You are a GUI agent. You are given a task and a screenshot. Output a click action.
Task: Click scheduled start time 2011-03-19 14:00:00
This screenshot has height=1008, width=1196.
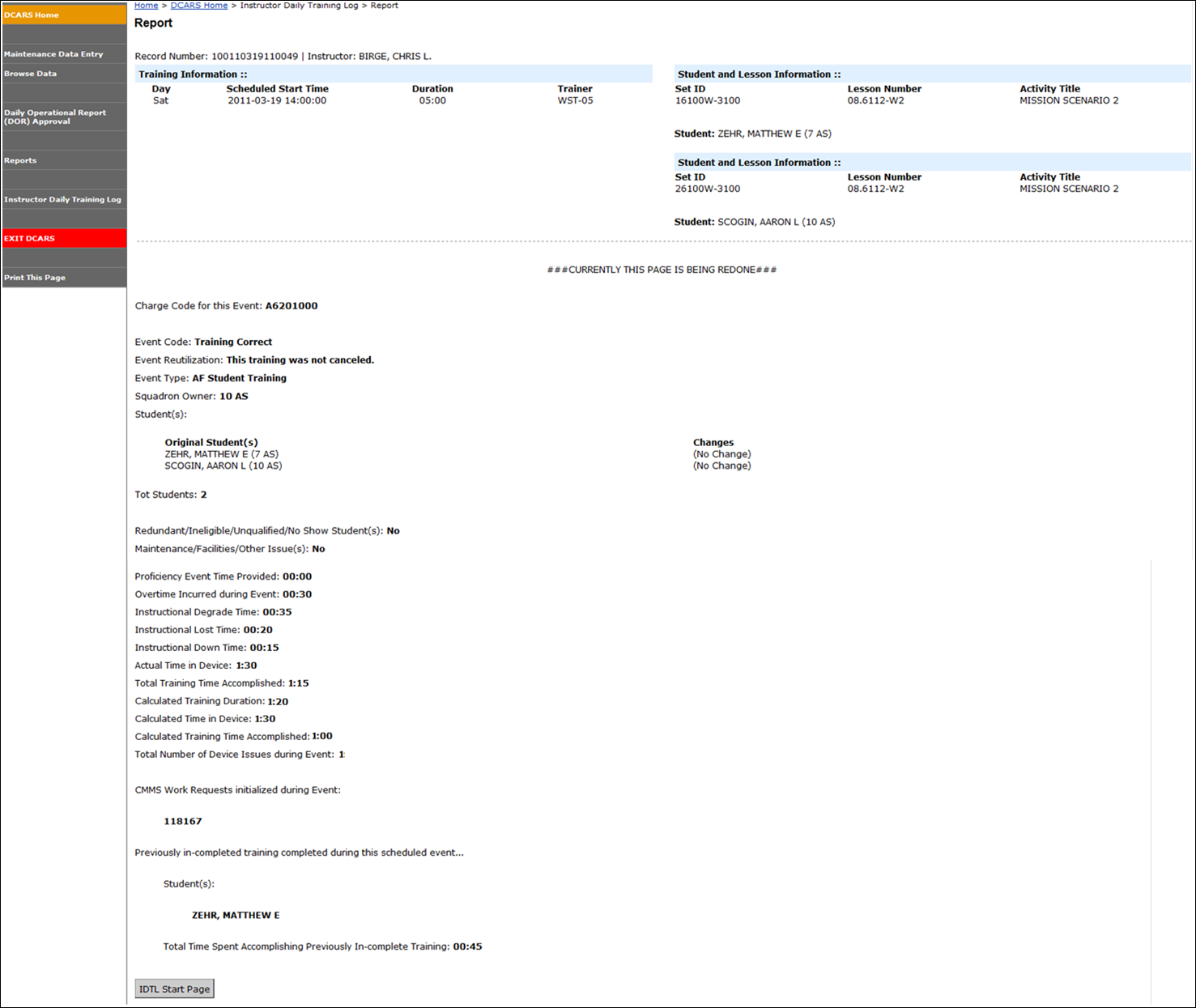coord(277,100)
